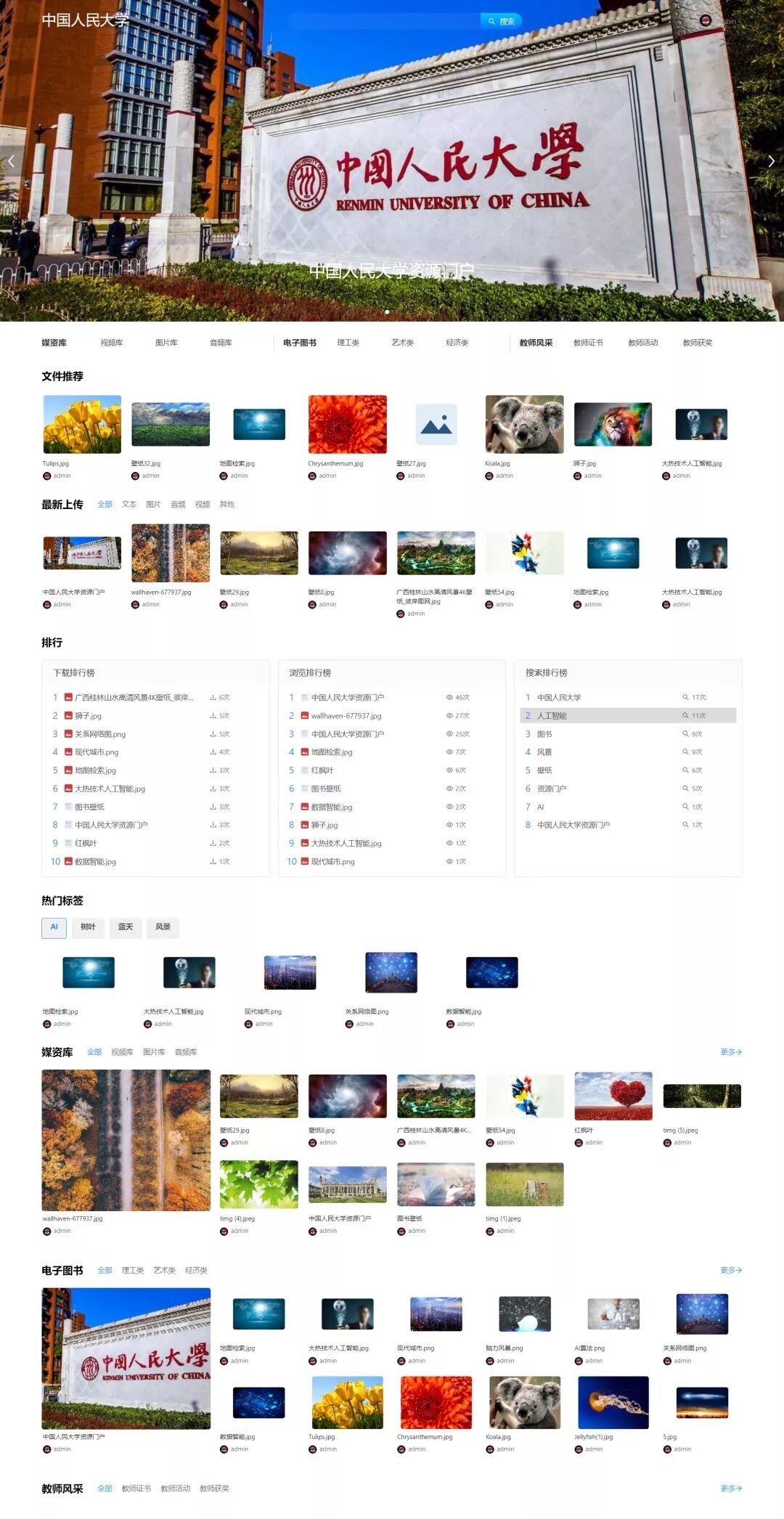This screenshot has width=784, height=1519.
Task: Open the 狮子.jpg thumbnail in 文件推荐
Action: [x=613, y=424]
